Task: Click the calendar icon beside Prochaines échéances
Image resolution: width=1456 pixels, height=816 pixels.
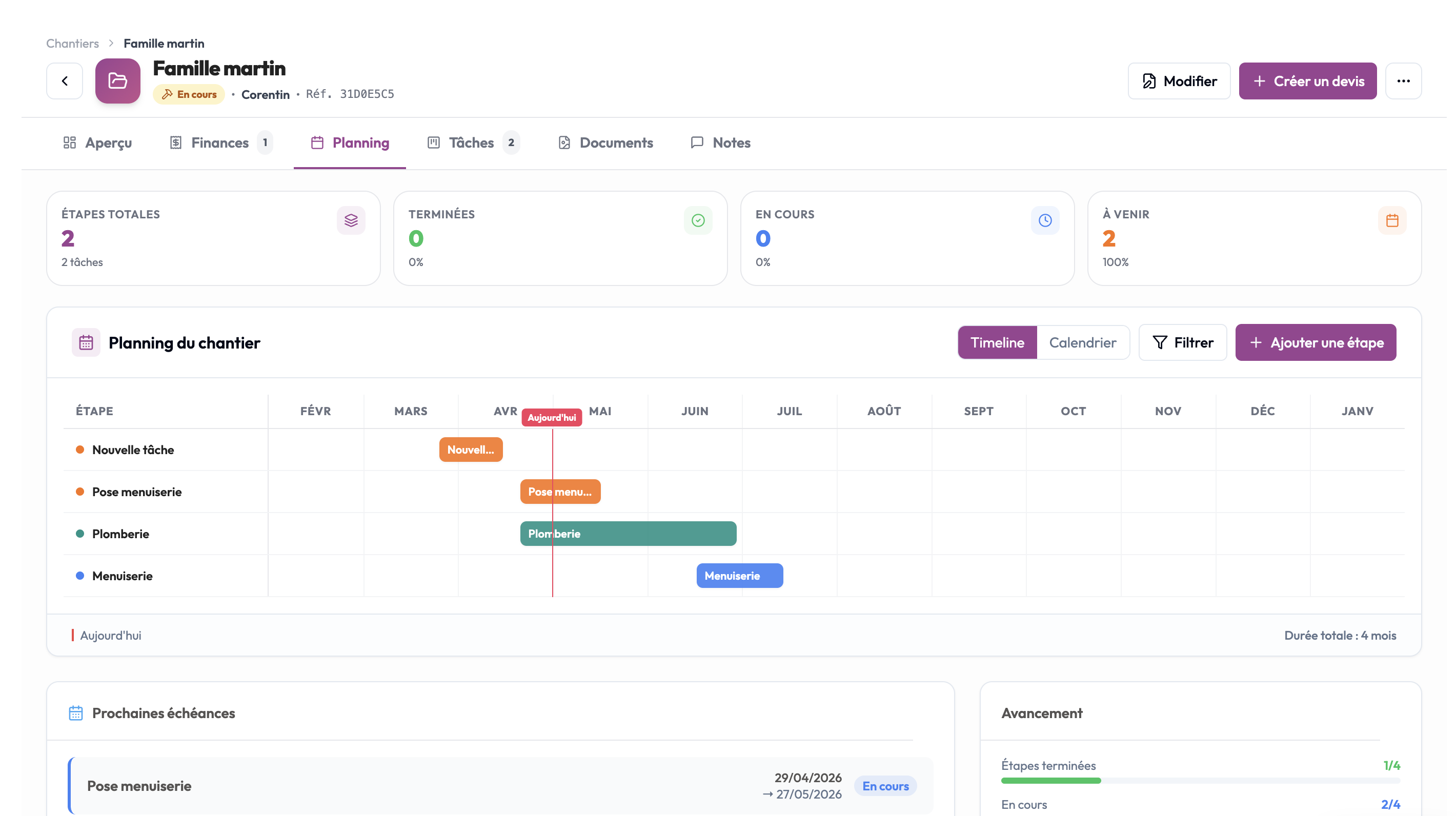Action: coord(76,713)
